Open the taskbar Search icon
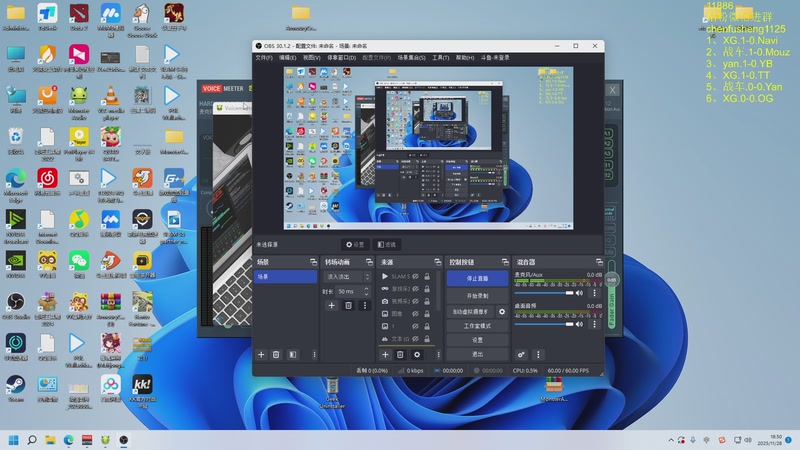The width and height of the screenshot is (800, 450). (32, 440)
